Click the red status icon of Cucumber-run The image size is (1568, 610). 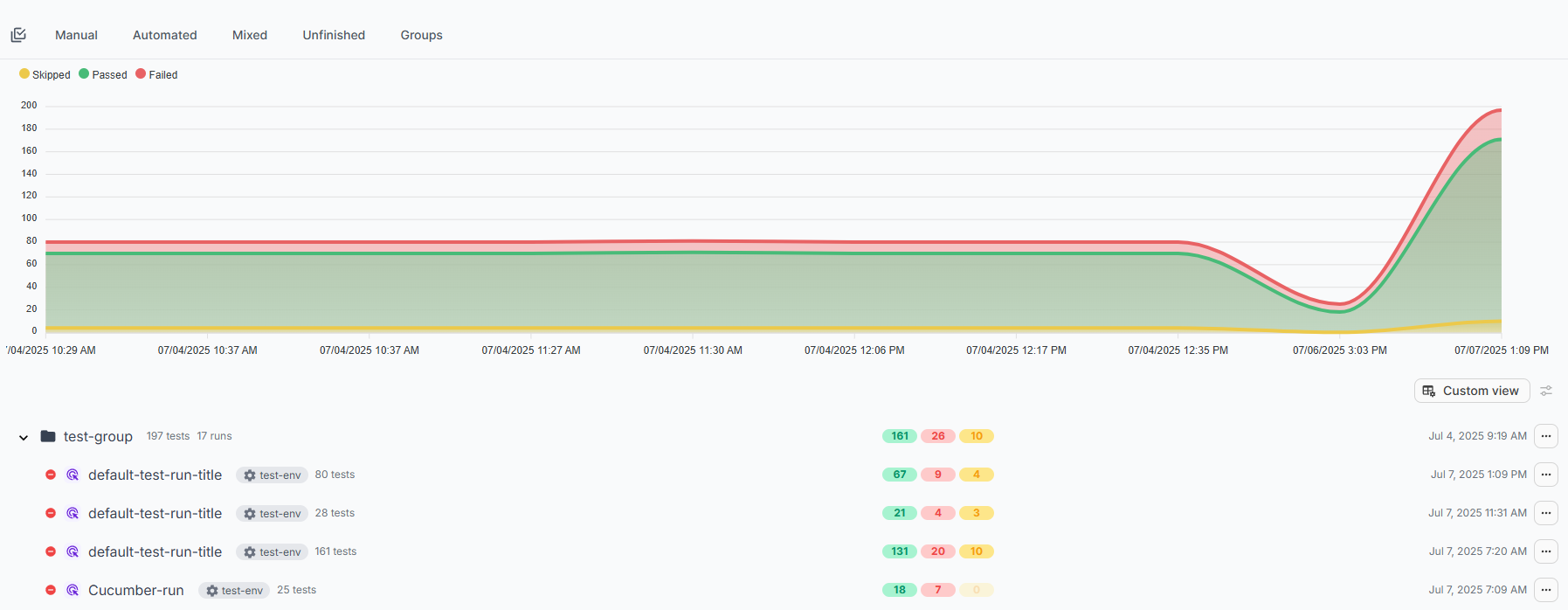(51, 590)
